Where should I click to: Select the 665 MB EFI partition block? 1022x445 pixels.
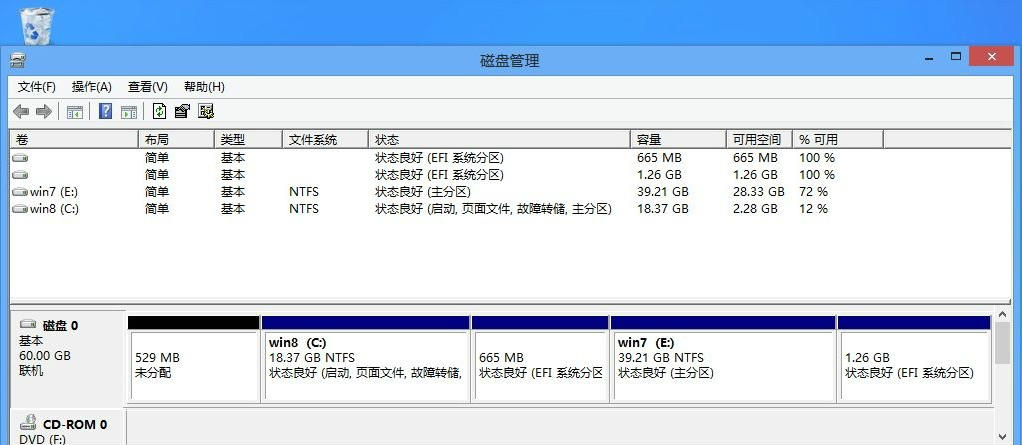pyautogui.click(x=540, y=359)
